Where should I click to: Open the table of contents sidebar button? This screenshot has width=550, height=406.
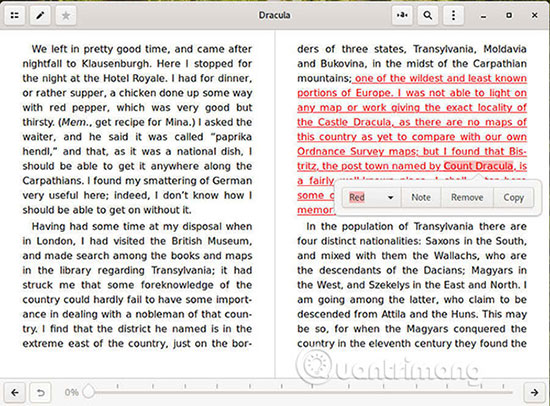[x=15, y=15]
